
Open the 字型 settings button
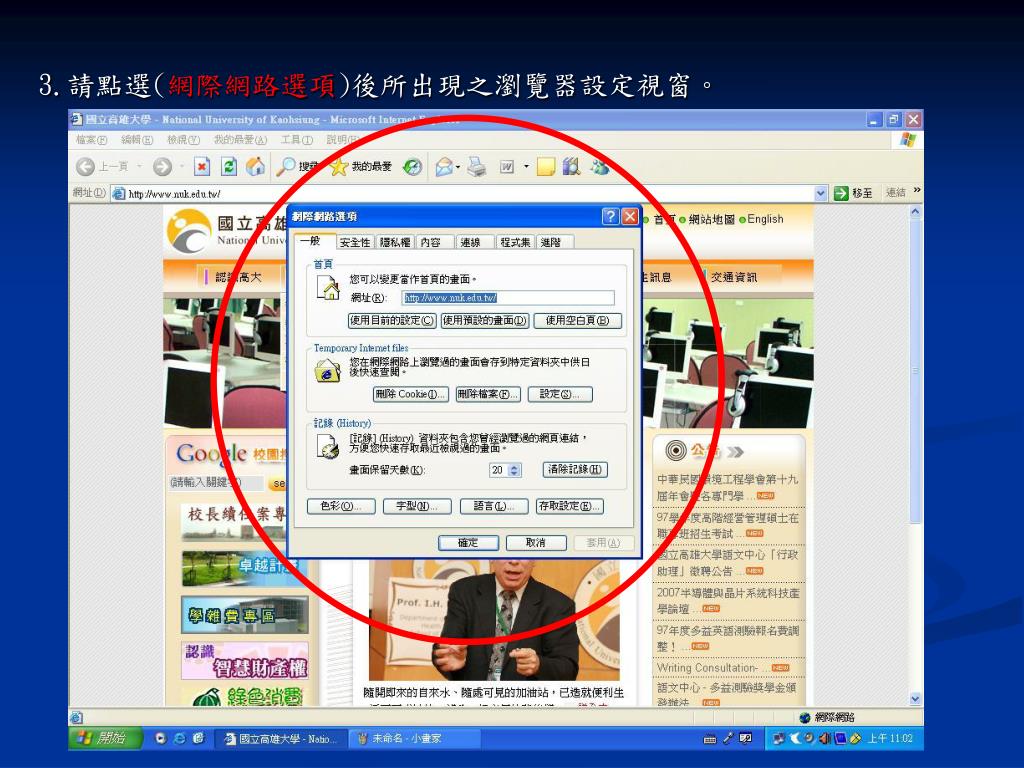coord(417,506)
